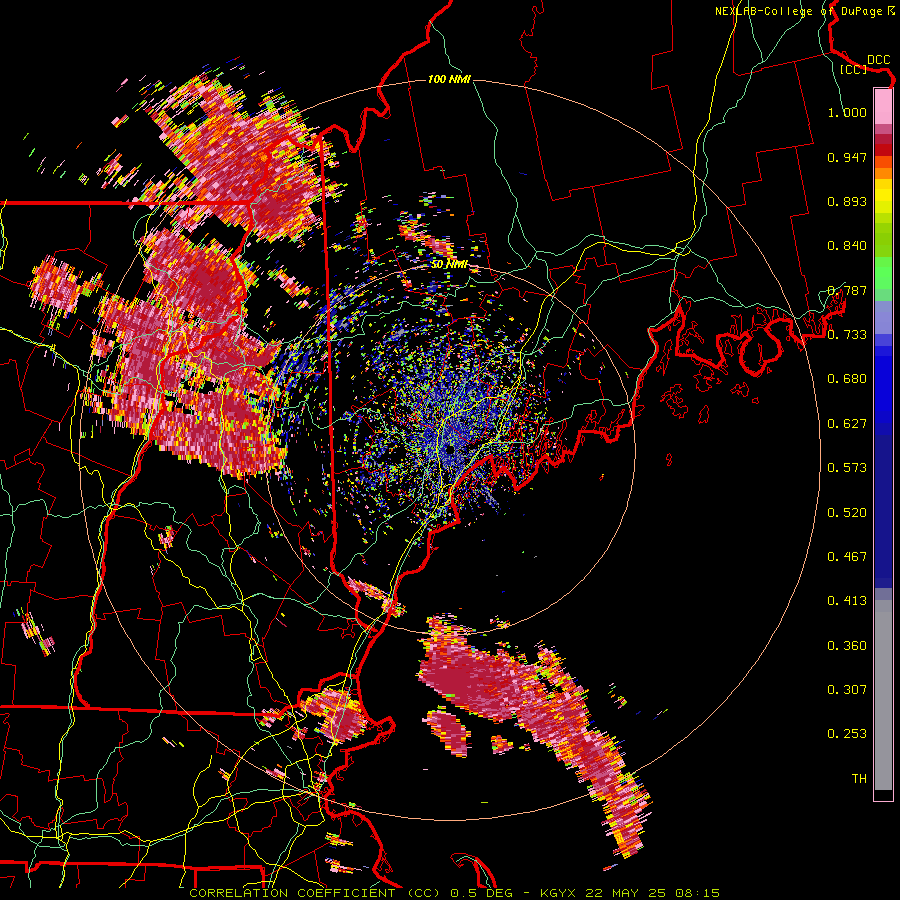Click the 0.520 legend value

(847, 513)
